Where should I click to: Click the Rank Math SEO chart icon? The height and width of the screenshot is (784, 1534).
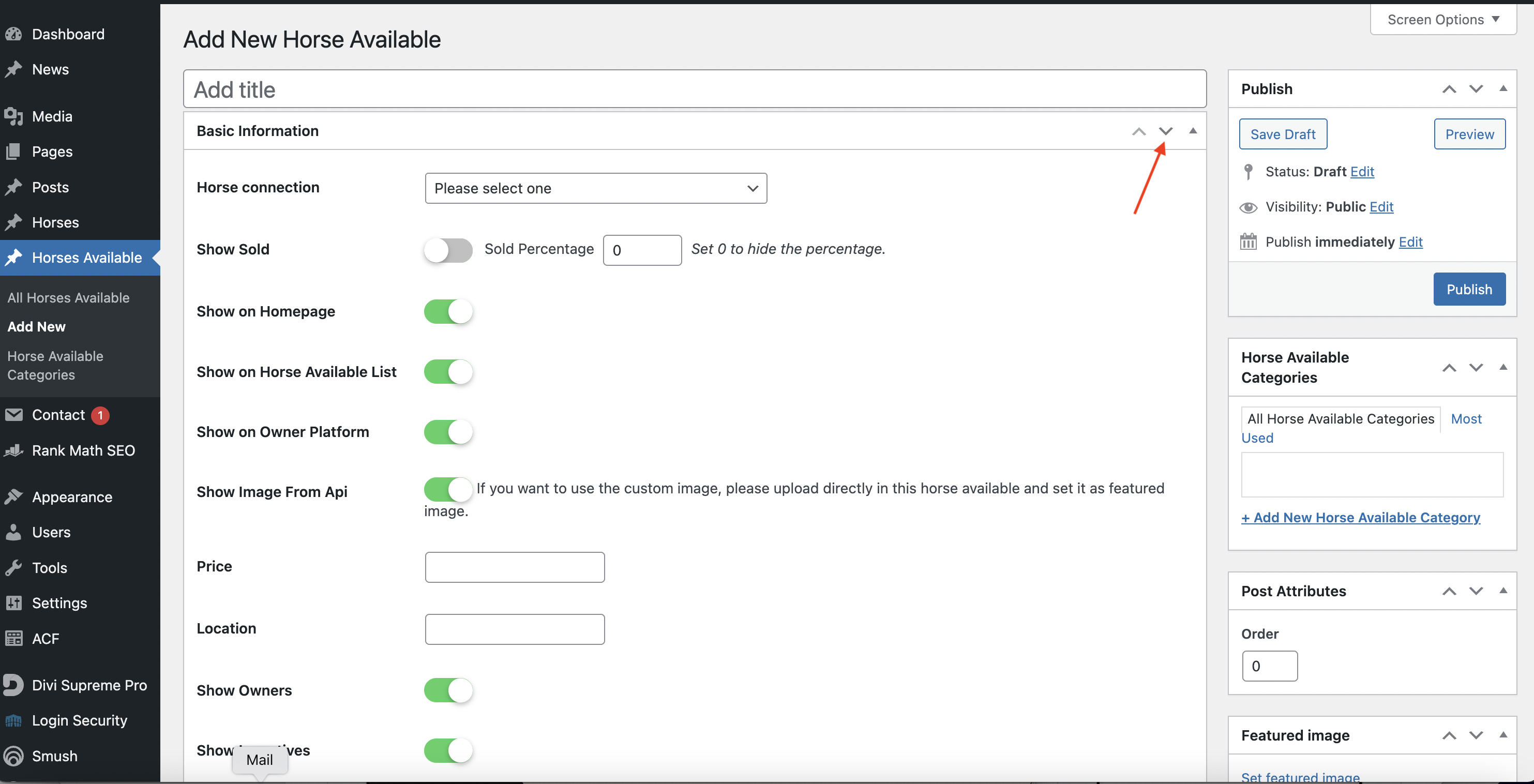click(x=13, y=450)
